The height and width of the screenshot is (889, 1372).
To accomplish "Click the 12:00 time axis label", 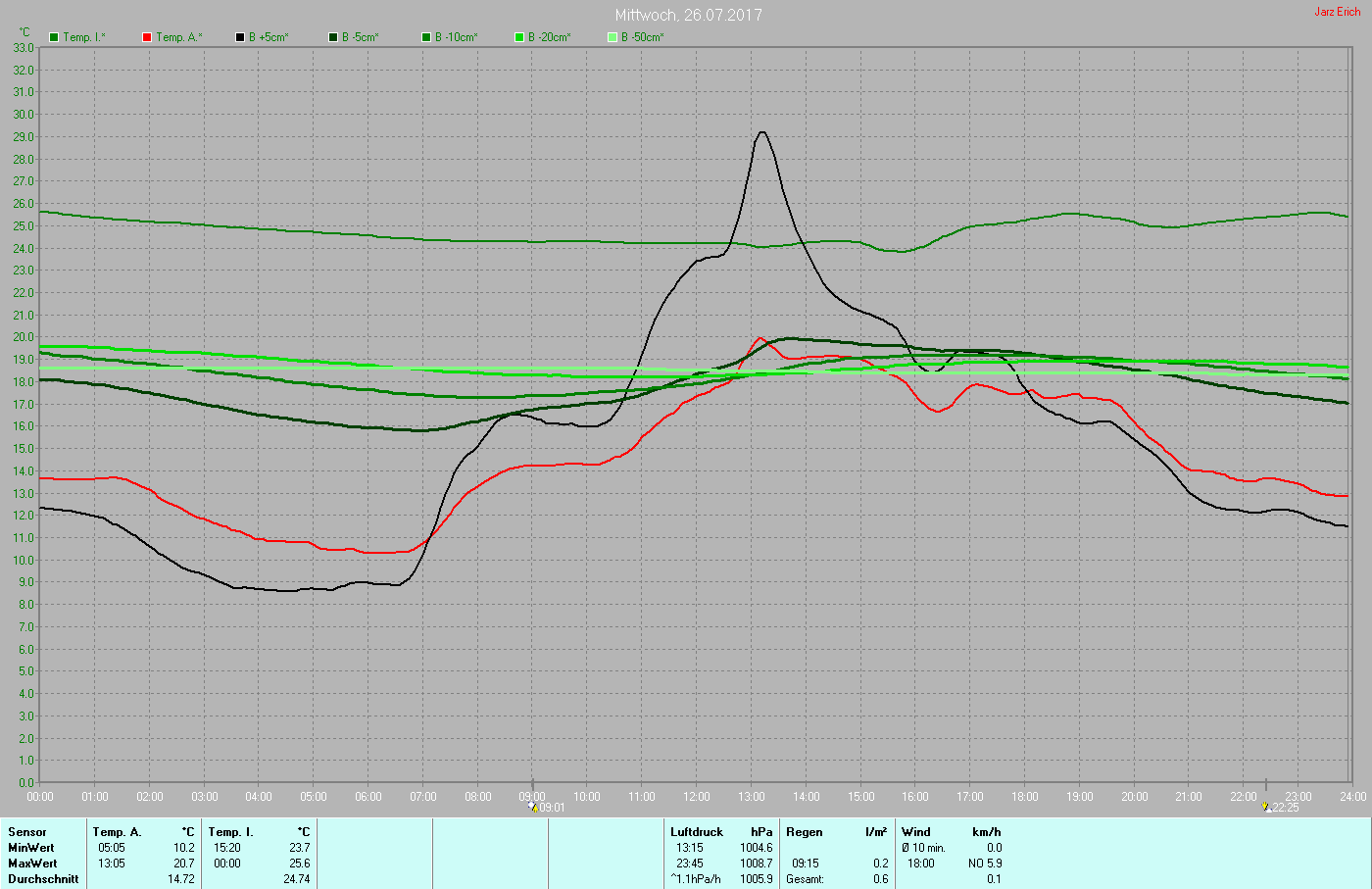I will click(x=697, y=797).
